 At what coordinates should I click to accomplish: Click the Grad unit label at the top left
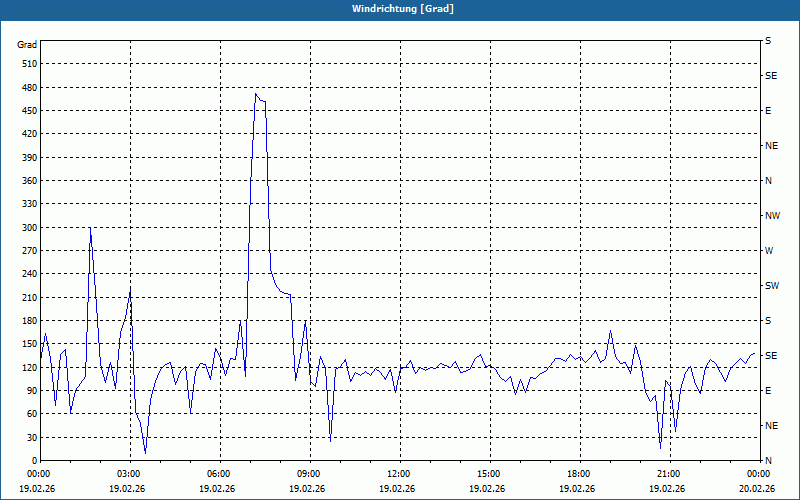[x=27, y=45]
